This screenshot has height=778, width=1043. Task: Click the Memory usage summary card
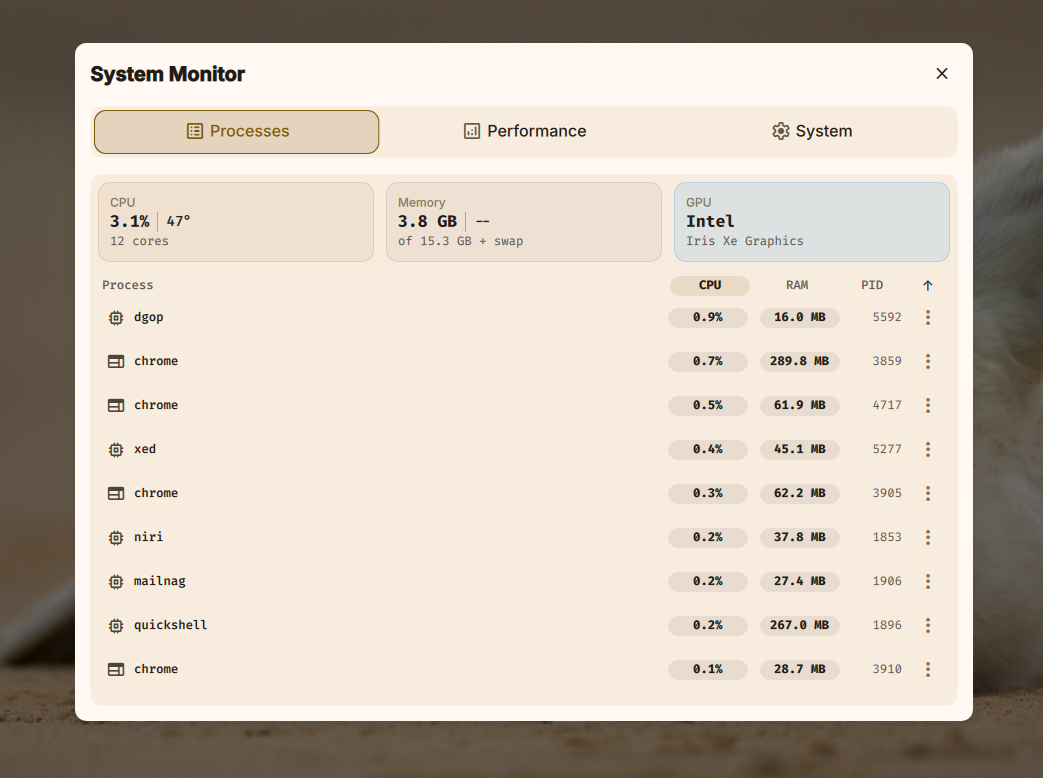pos(523,222)
